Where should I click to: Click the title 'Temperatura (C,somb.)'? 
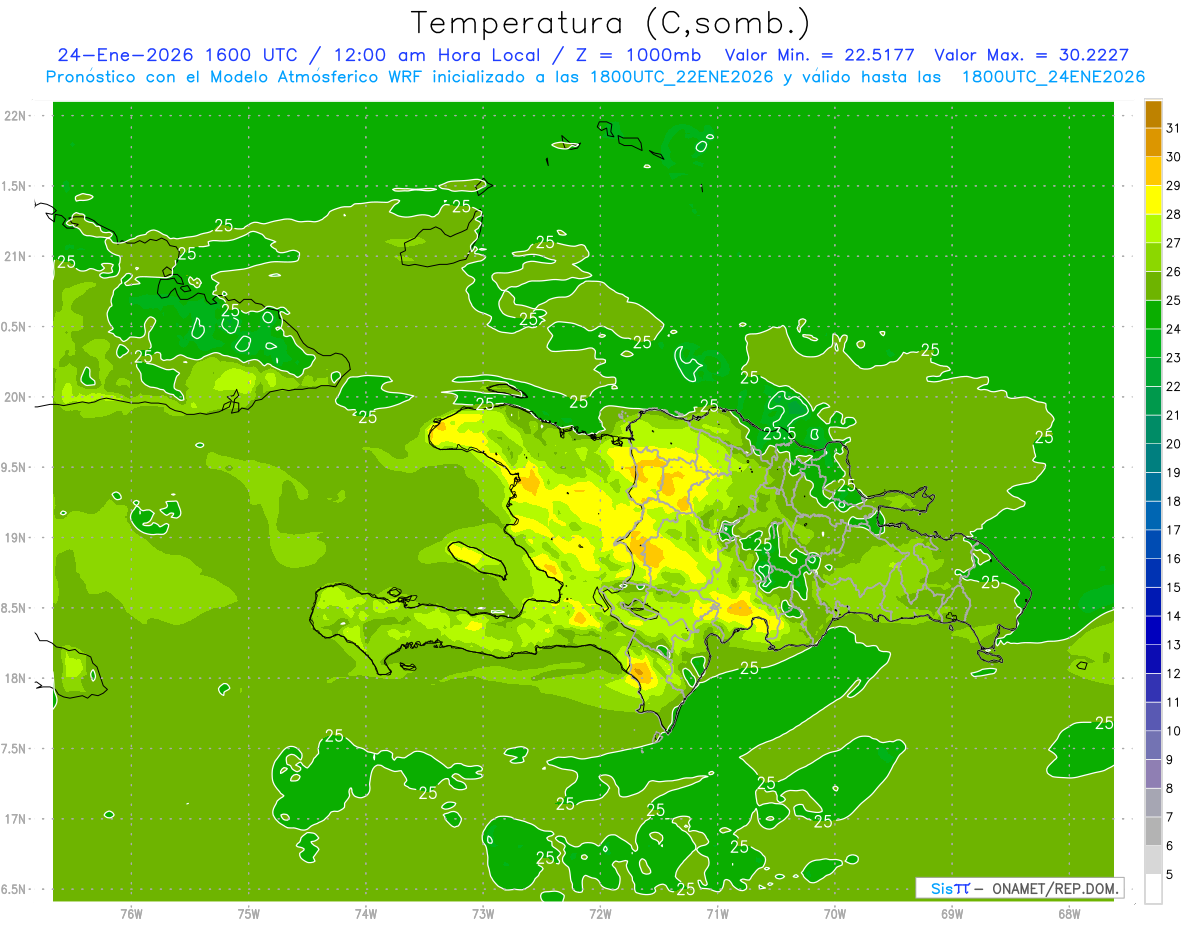[x=611, y=23]
